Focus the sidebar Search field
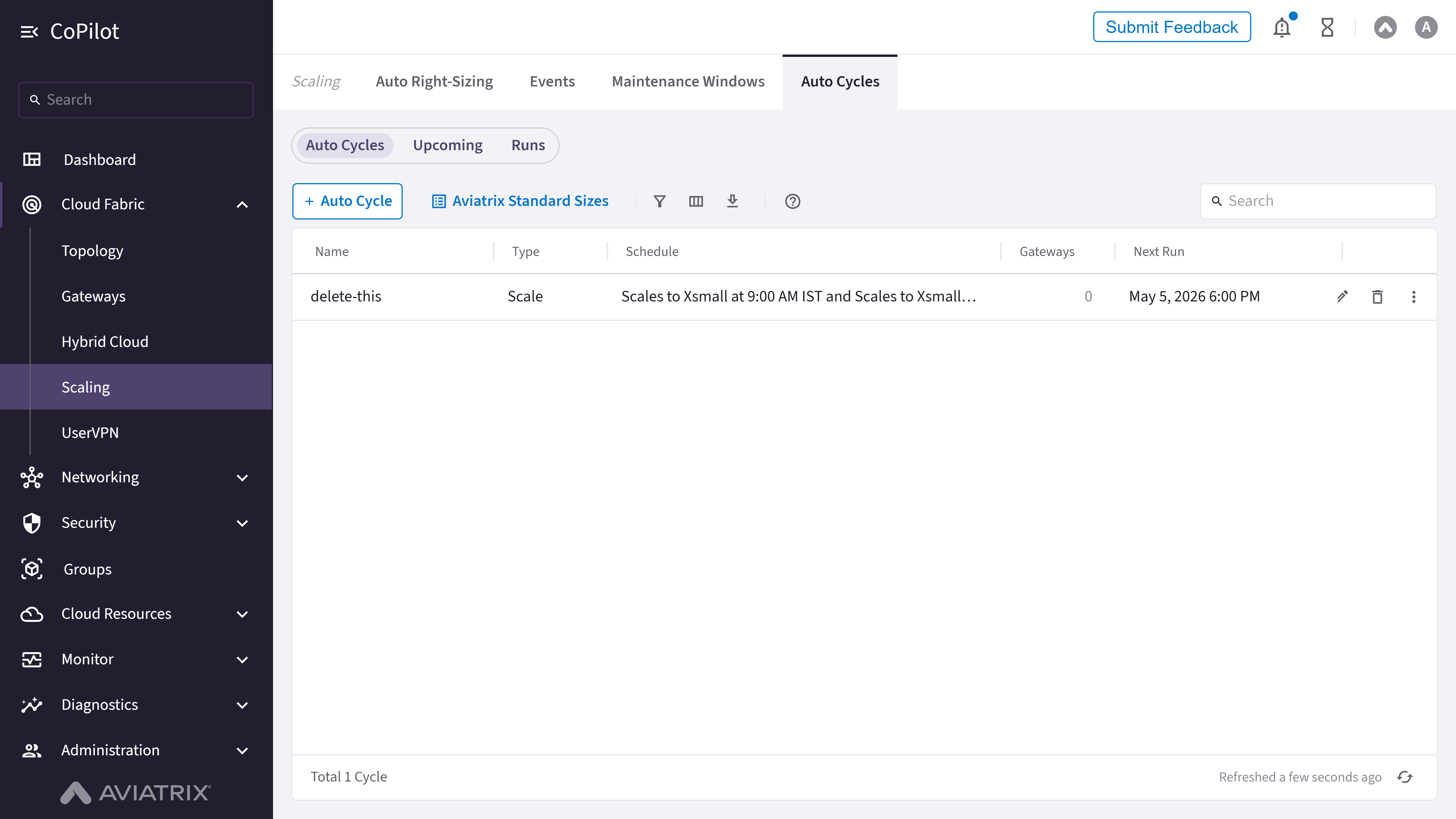This screenshot has width=1456, height=819. pos(136,100)
